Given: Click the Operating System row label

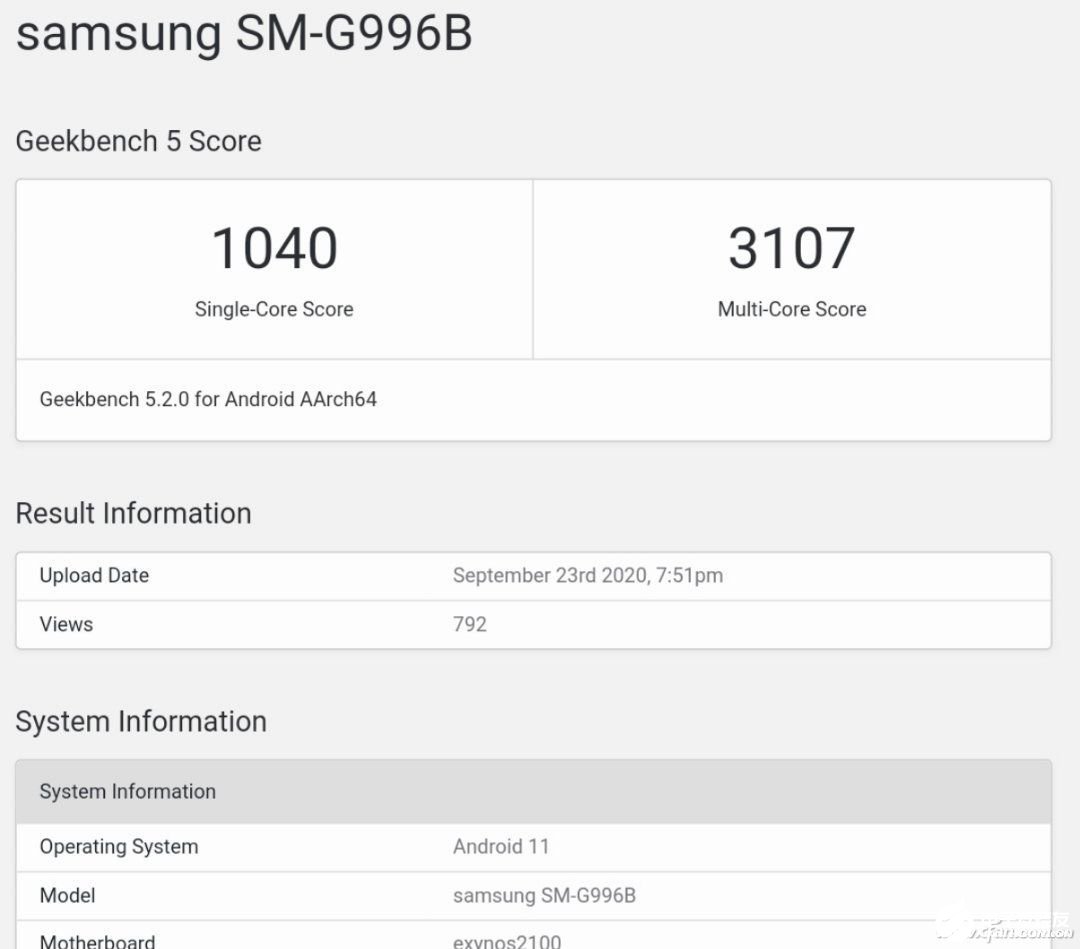Looking at the screenshot, I should point(119,846).
